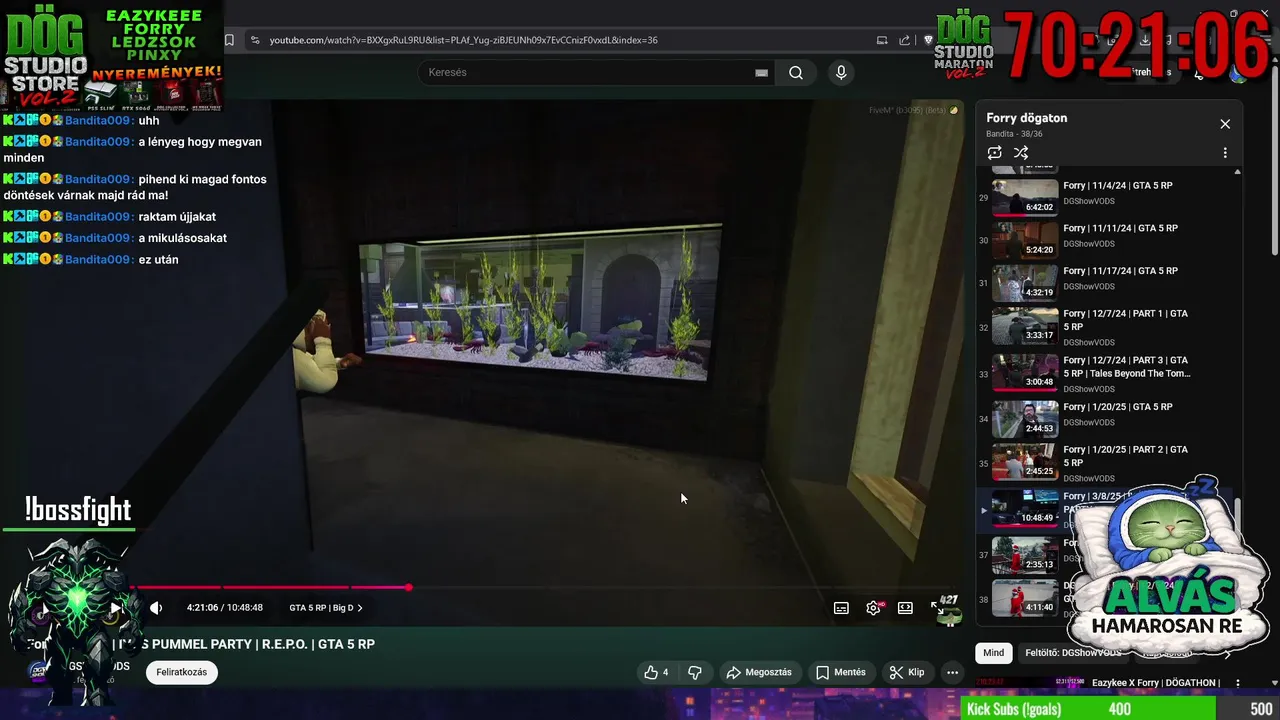This screenshot has width=1280, height=720.
Task: Click the bookmark icon left of address bar
Action: pos(229,40)
